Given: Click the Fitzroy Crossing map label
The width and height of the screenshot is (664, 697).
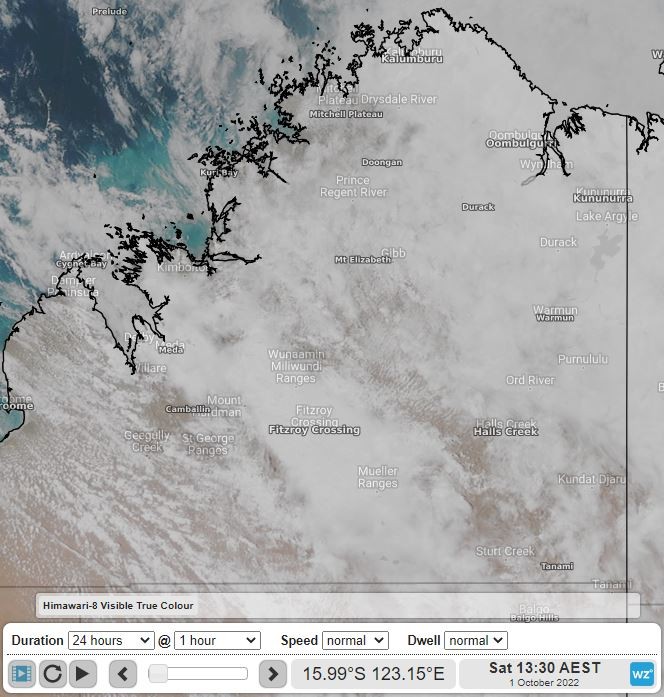Looking at the screenshot, I should click(314, 430).
